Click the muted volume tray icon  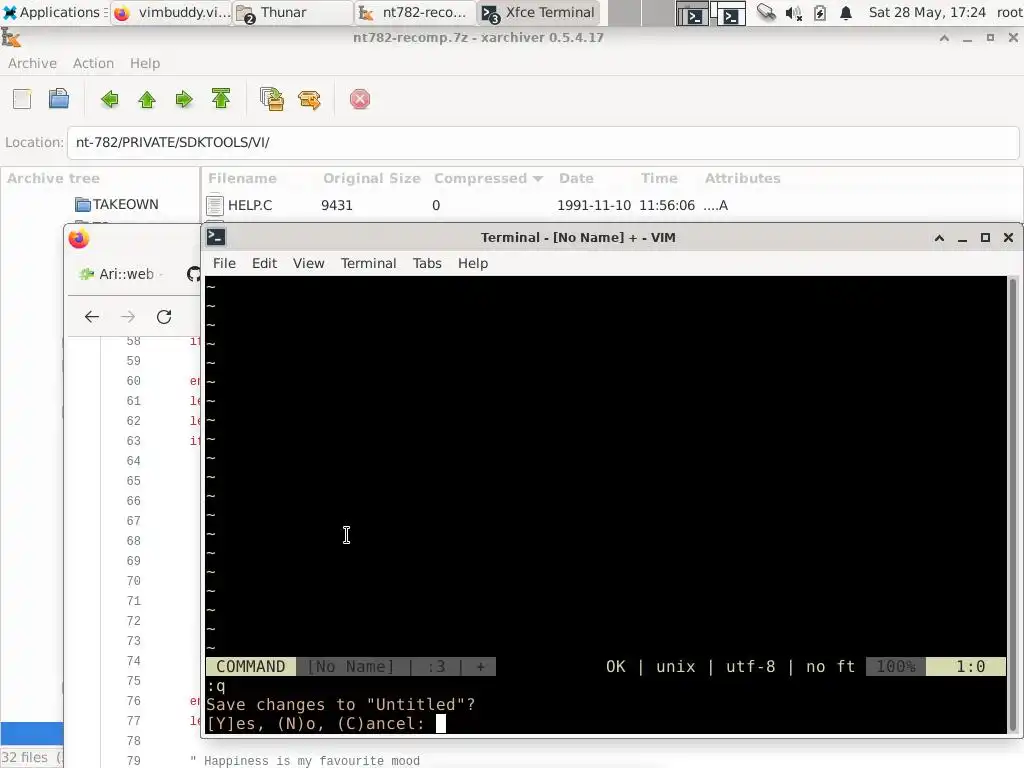793,12
